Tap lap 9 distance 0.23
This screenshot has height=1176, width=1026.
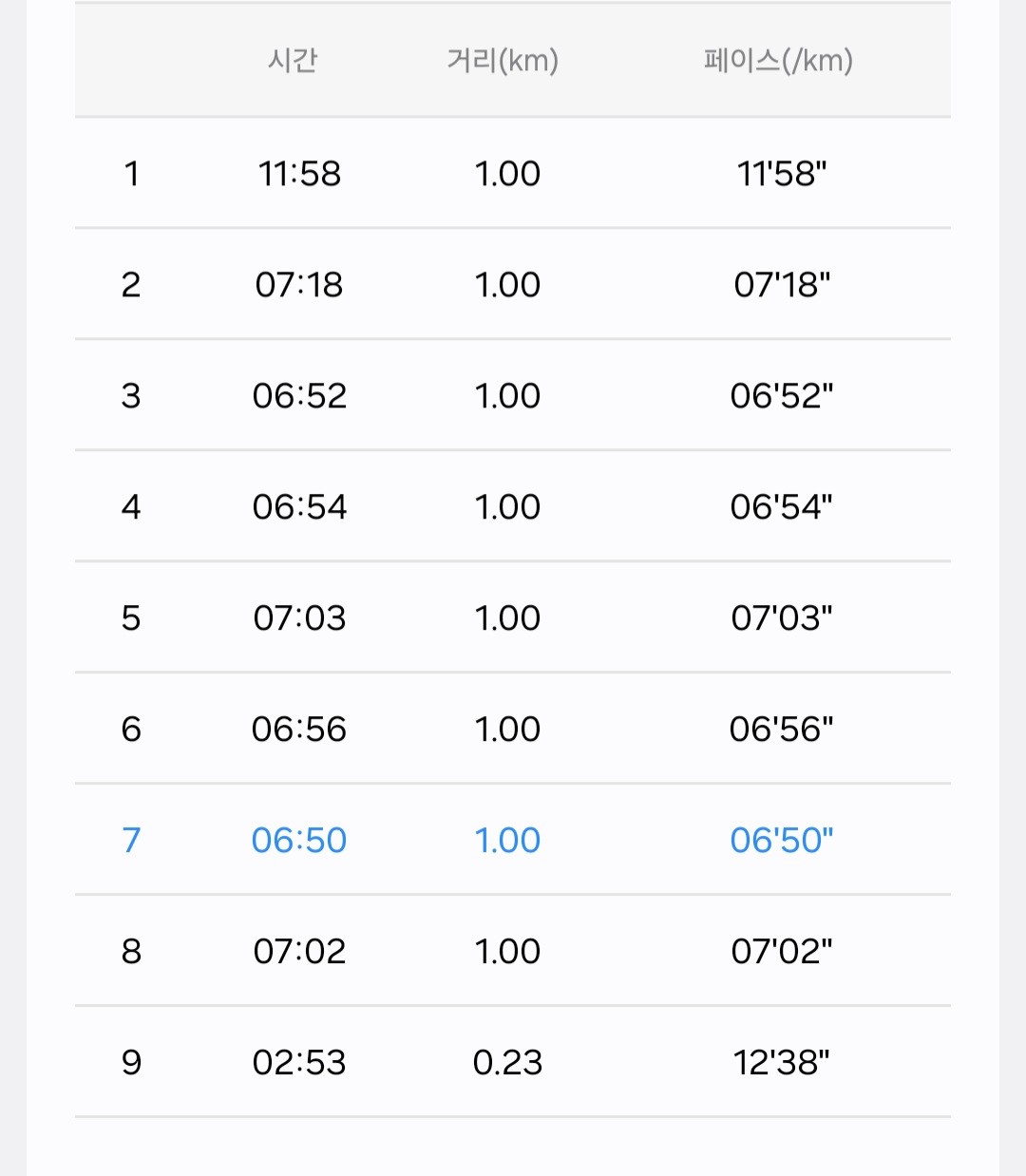point(507,1063)
